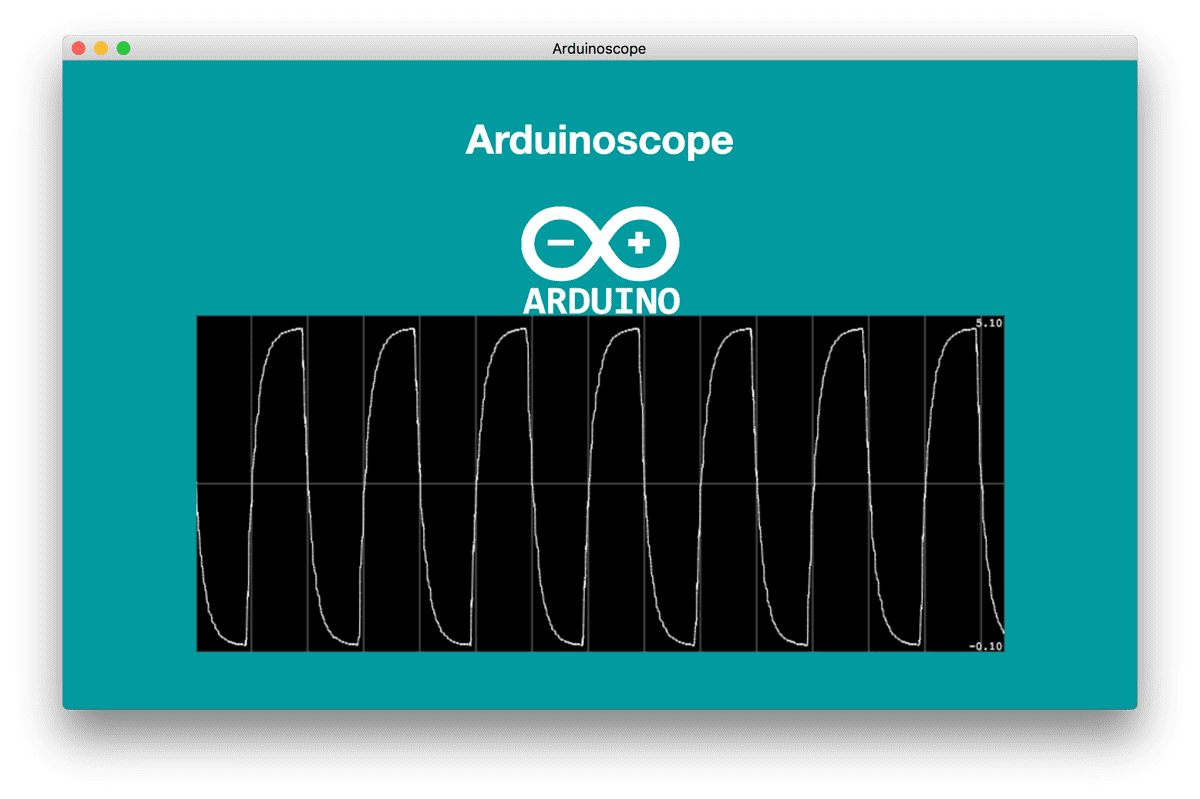Click the plus symbol in Arduino logo
This screenshot has width=1200, height=799.
point(639,243)
